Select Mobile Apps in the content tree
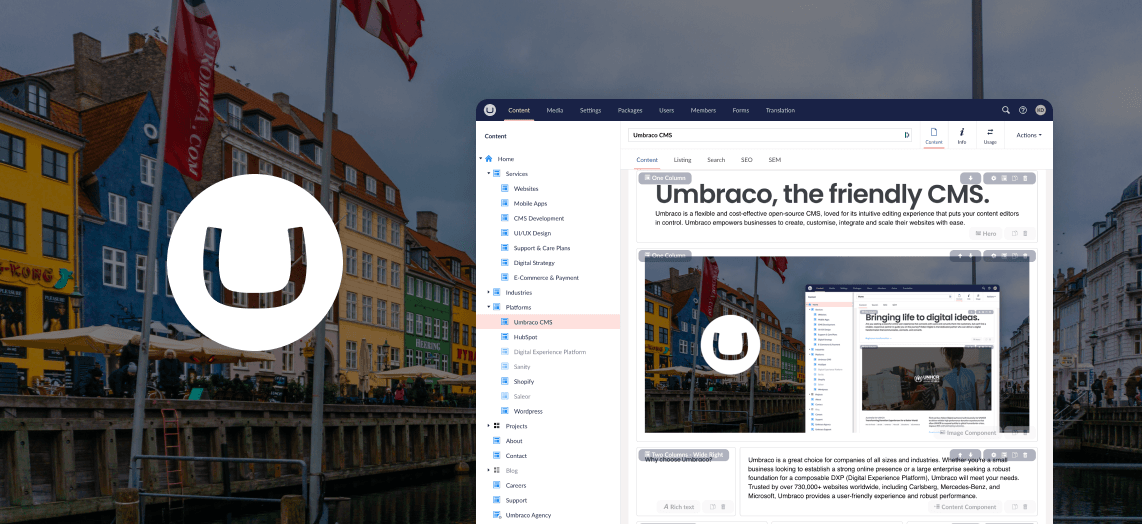Screen dimensions: 1142x524 [530, 203]
